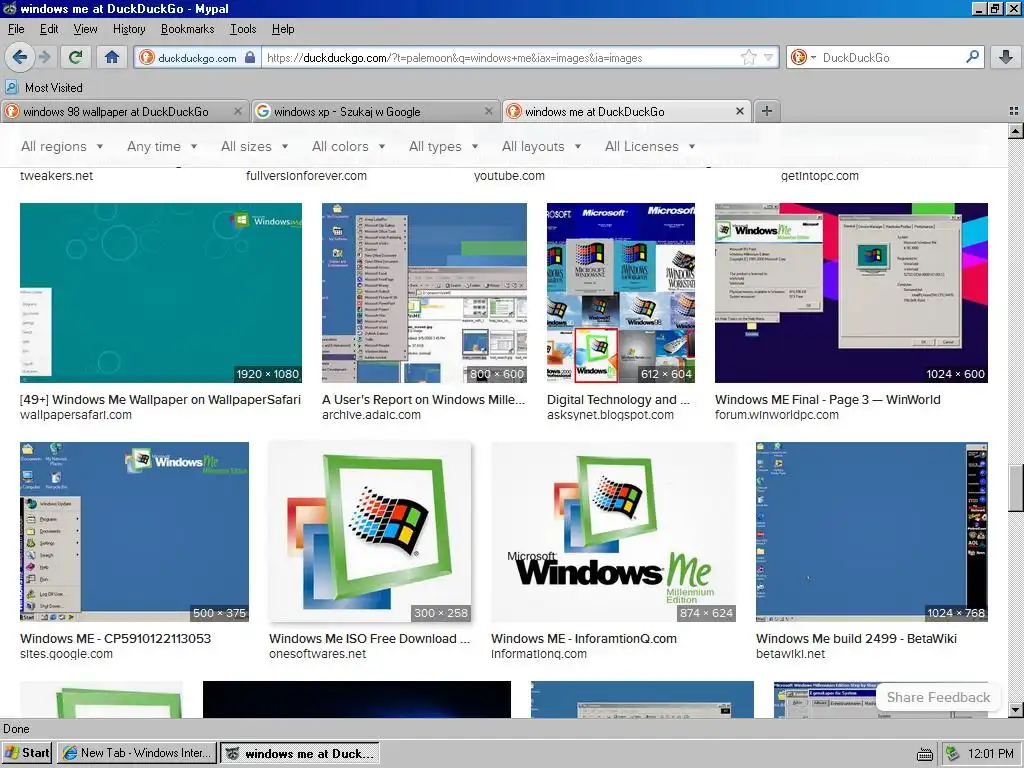This screenshot has height=768, width=1024.
Task: Close the windows 98 wallpaper tab
Action: click(x=238, y=112)
